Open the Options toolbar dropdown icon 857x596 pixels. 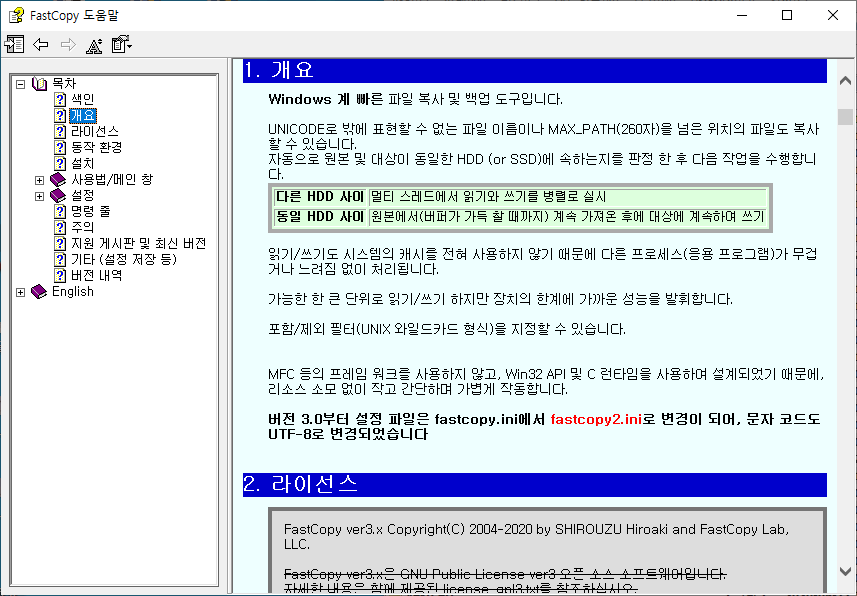click(x=121, y=44)
